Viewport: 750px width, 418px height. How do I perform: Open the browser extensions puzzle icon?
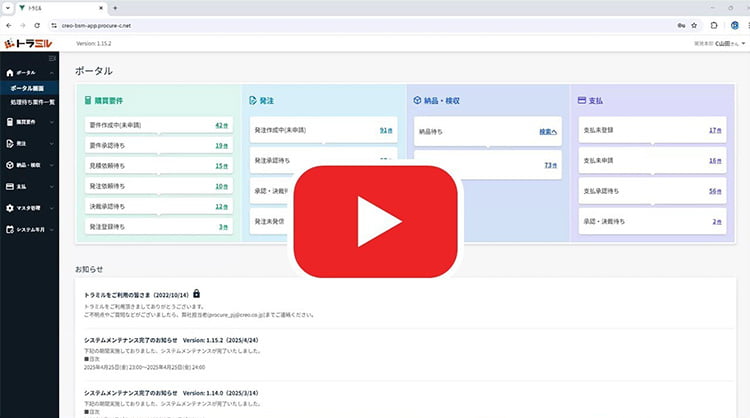[714, 25]
